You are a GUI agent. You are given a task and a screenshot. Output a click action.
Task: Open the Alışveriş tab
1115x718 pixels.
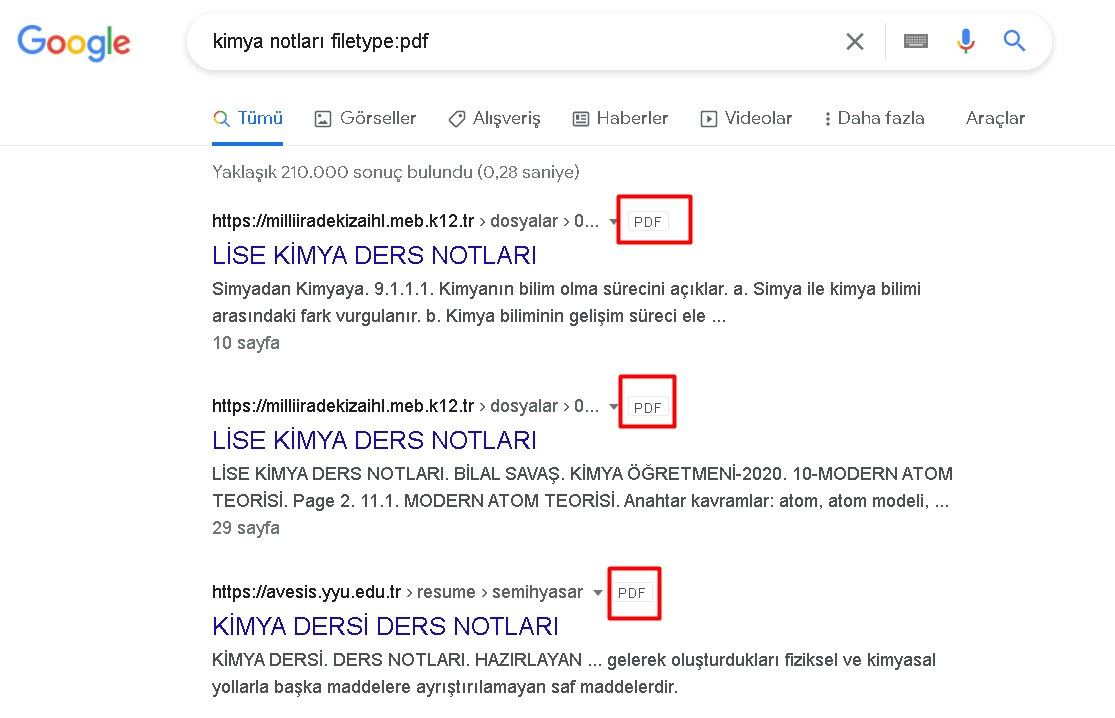(494, 118)
